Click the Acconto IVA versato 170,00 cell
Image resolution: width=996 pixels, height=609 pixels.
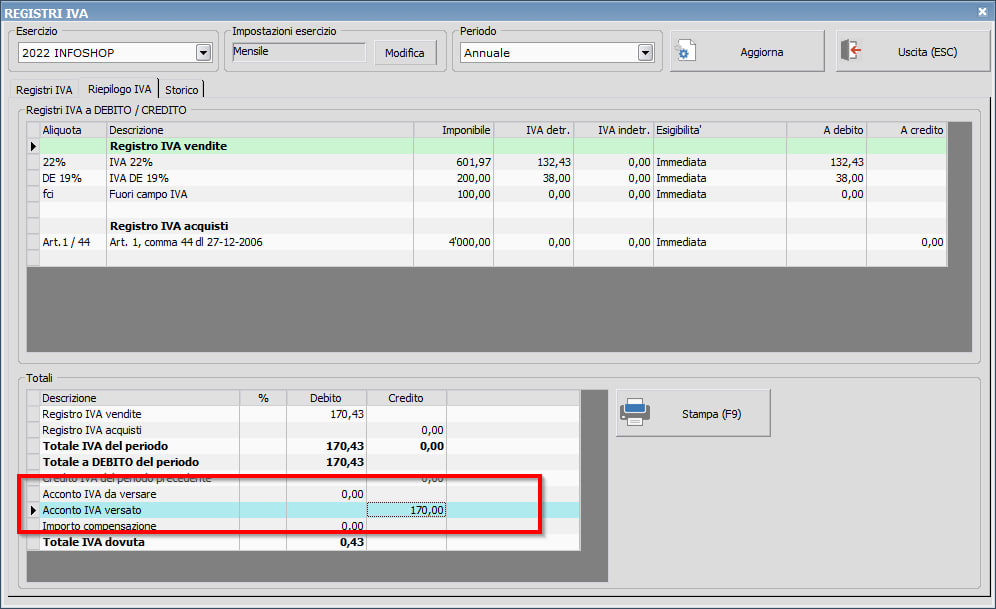point(407,510)
